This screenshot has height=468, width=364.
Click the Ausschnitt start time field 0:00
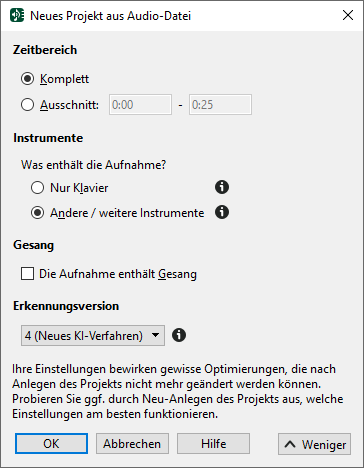(x=140, y=105)
